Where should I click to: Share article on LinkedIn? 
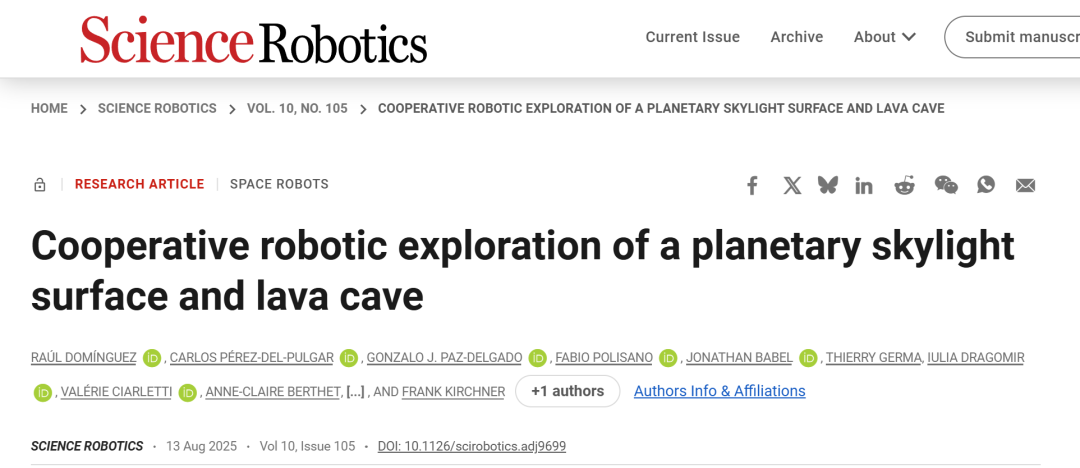click(x=864, y=185)
